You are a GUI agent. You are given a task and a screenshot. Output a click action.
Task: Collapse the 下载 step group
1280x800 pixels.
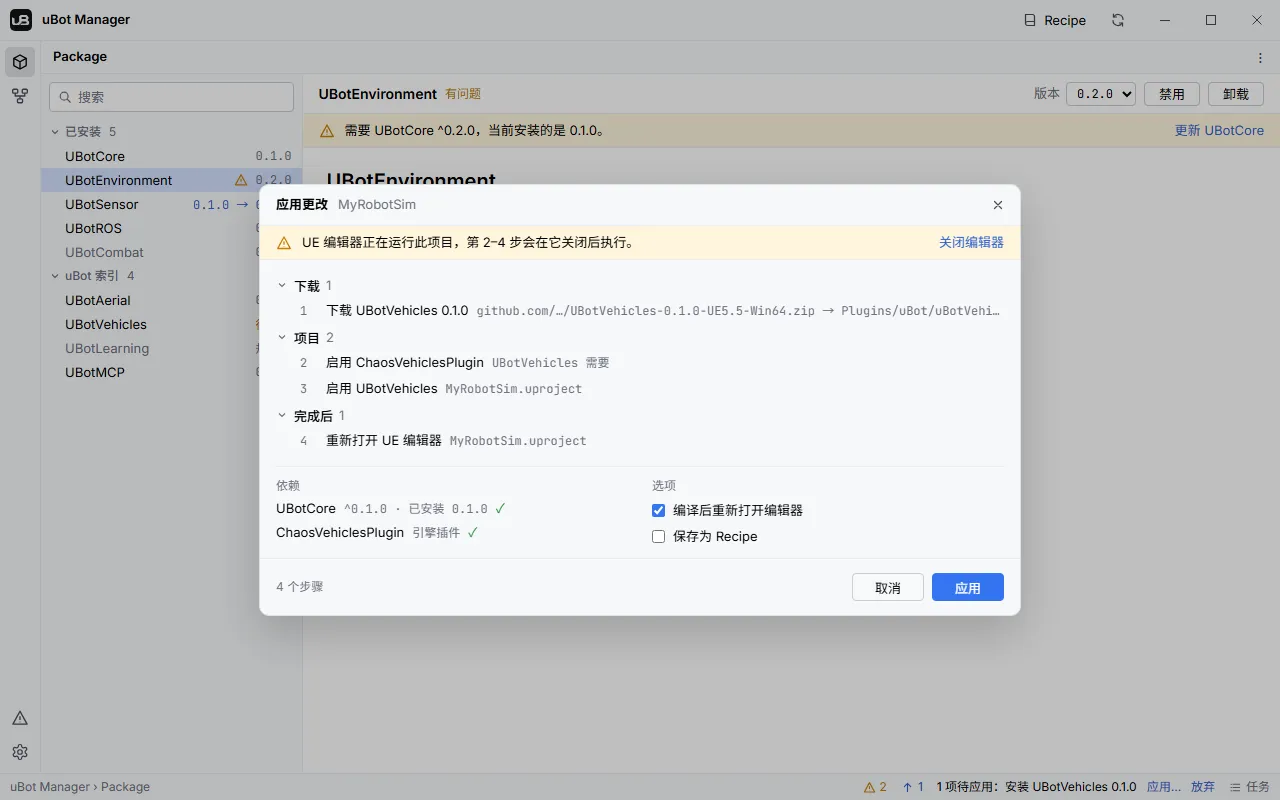click(282, 286)
